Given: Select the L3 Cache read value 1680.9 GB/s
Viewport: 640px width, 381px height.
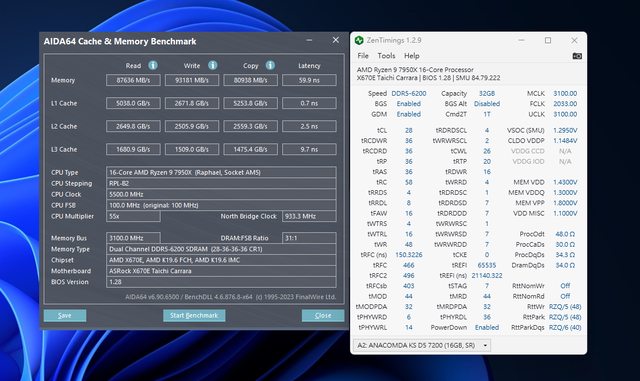Looking at the screenshot, I should click(133, 149).
